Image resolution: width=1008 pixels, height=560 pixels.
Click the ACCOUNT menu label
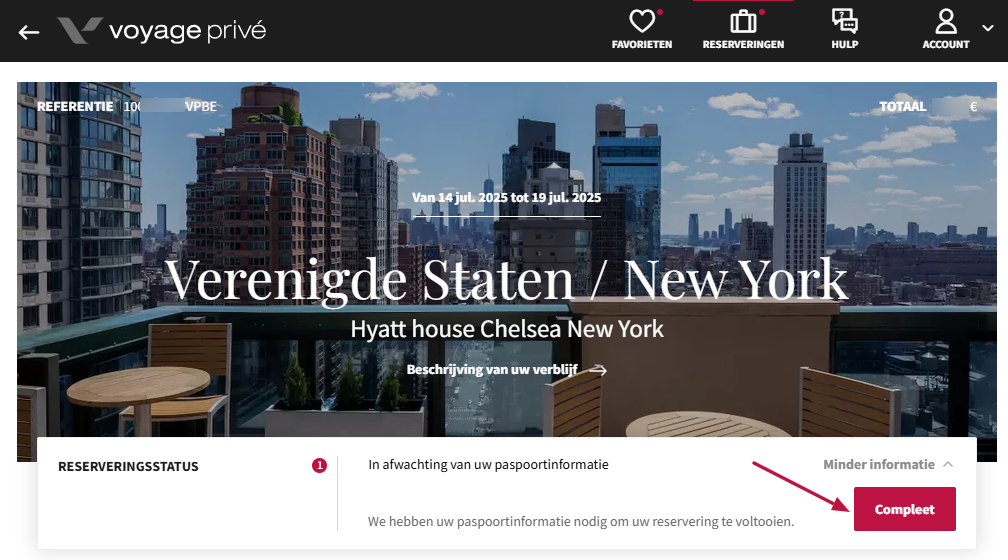[x=946, y=44]
